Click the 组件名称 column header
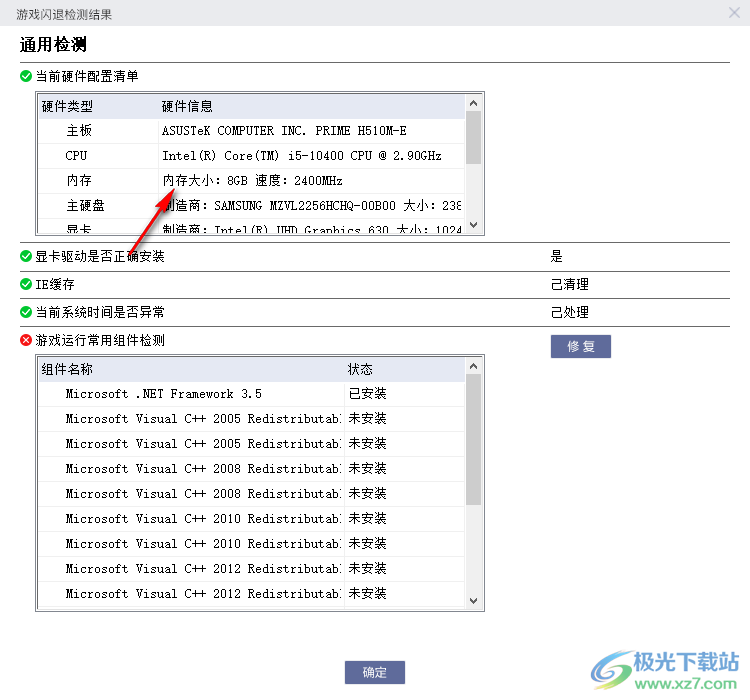Screen dimensions: 750x700 (x=191, y=369)
